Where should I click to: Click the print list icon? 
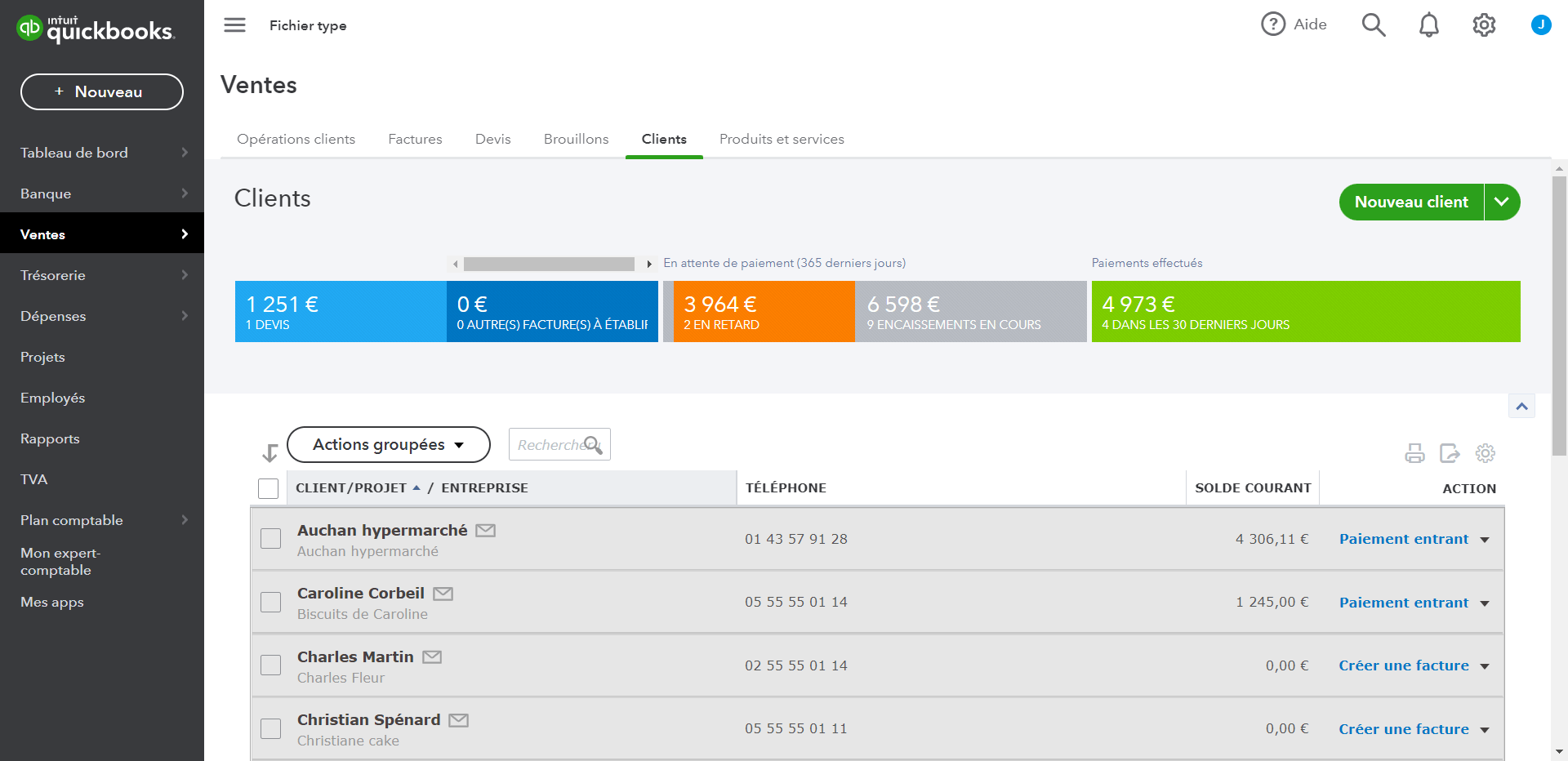[1414, 453]
